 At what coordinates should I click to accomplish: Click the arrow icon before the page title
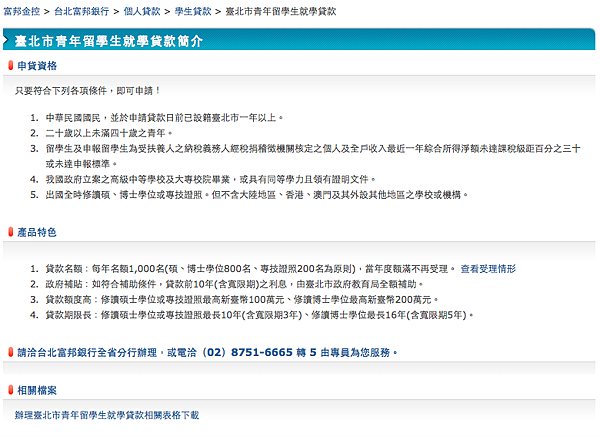point(6,41)
